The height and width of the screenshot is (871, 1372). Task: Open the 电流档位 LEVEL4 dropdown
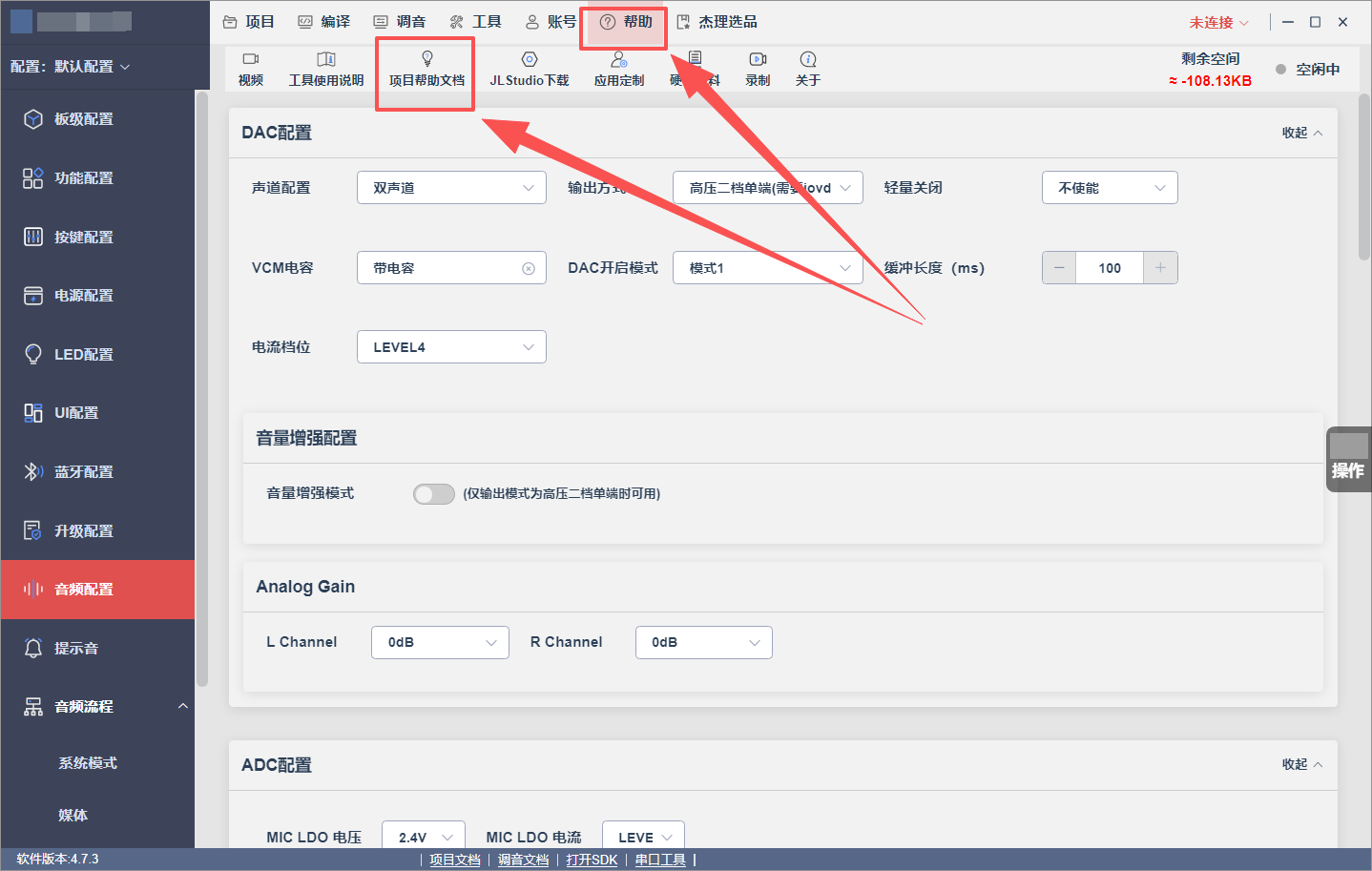click(451, 347)
